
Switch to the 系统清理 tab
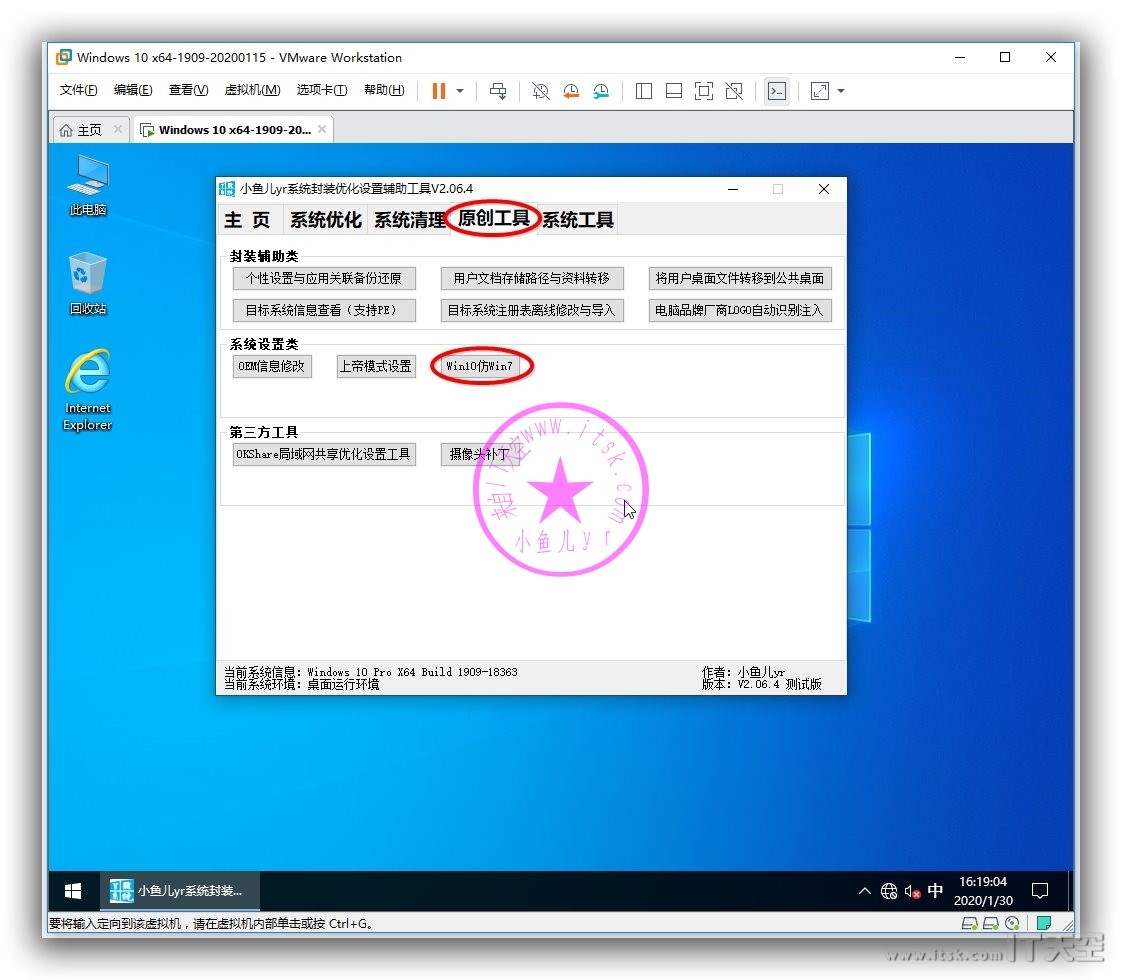(x=409, y=220)
